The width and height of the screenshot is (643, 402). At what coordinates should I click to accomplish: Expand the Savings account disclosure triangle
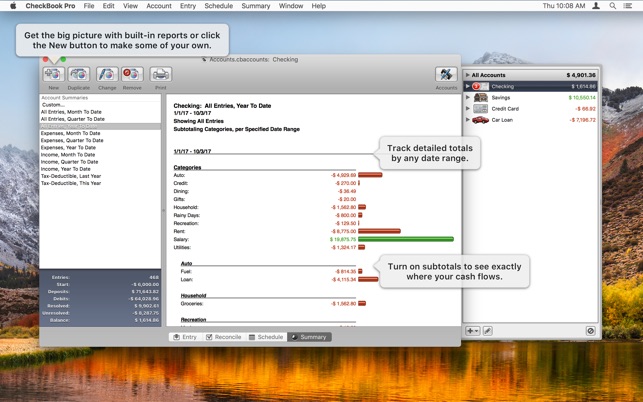(467, 98)
